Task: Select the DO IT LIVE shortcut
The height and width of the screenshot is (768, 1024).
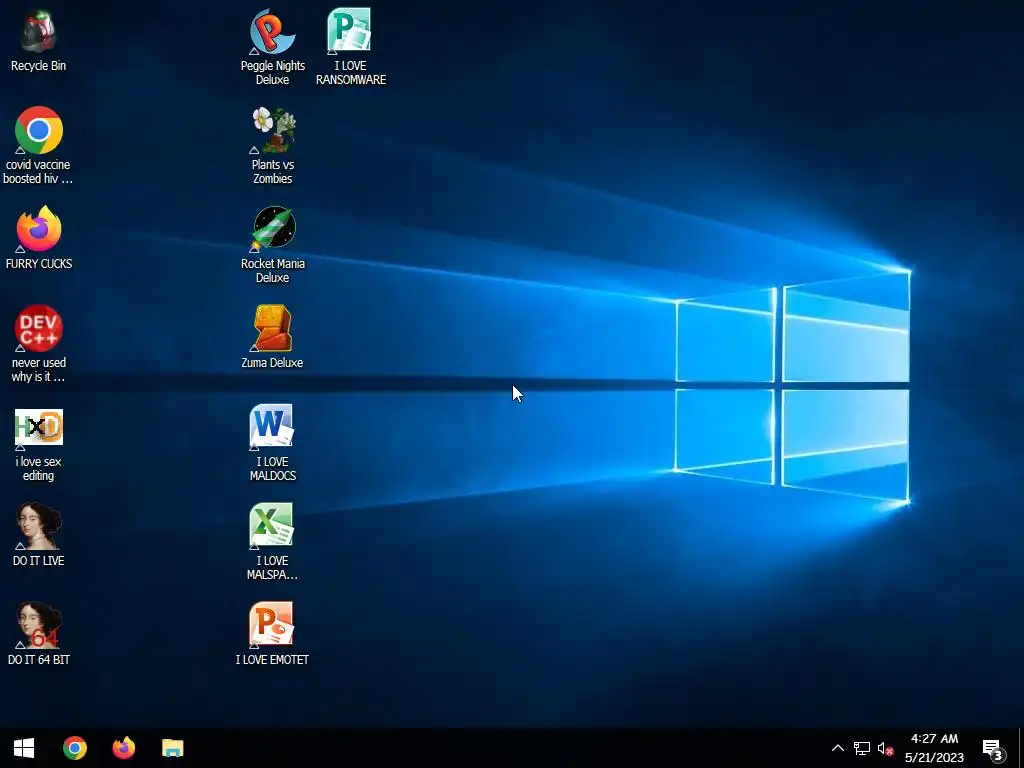Action: tap(39, 534)
